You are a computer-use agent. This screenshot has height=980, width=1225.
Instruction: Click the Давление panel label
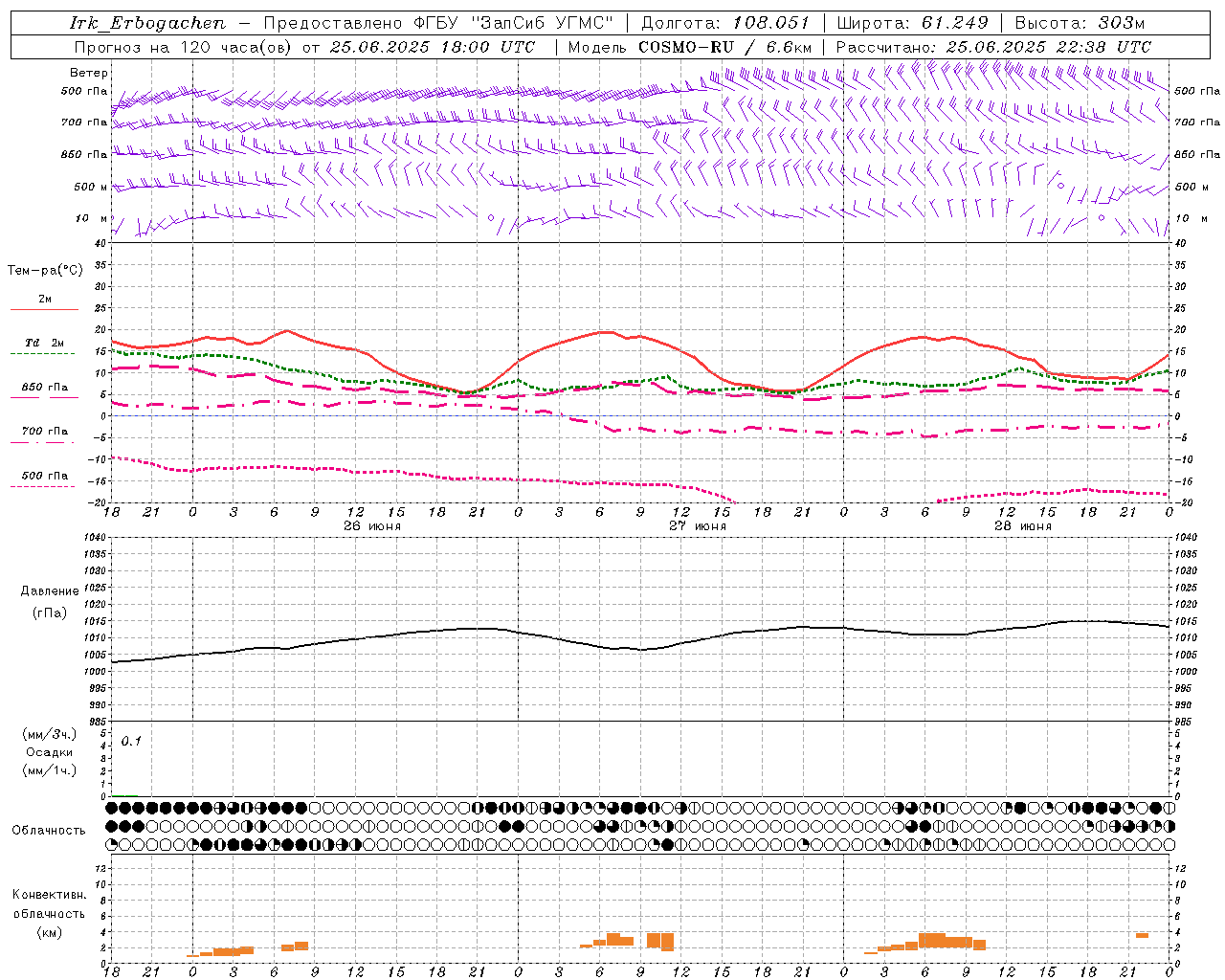click(x=50, y=591)
